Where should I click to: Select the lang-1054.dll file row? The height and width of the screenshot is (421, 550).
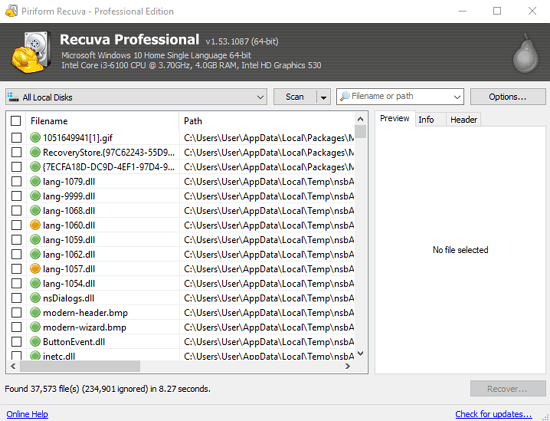coord(181,283)
